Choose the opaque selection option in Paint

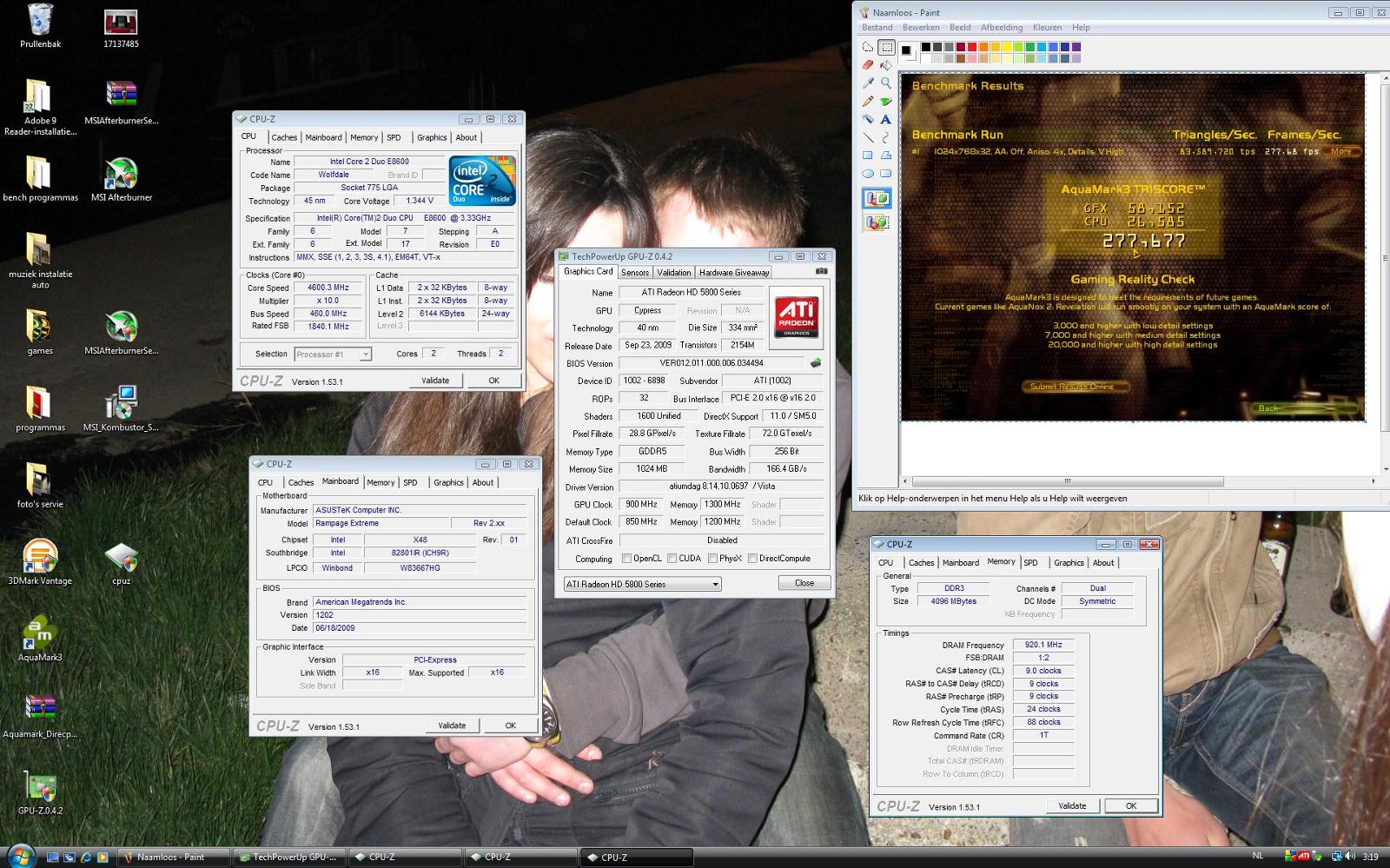point(877,199)
